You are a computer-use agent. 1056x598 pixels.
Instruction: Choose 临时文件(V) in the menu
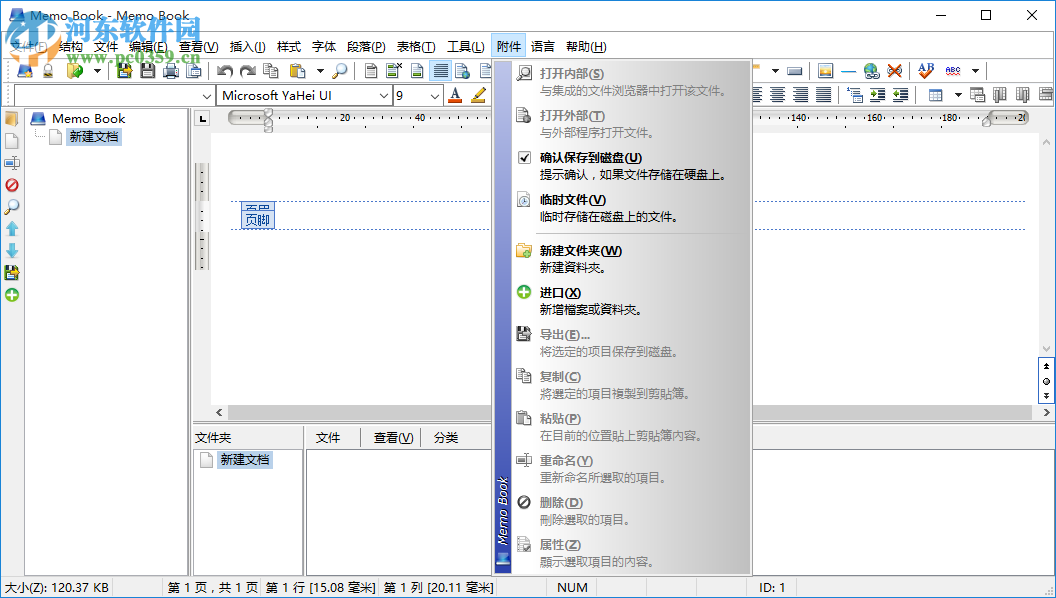[x=631, y=208]
